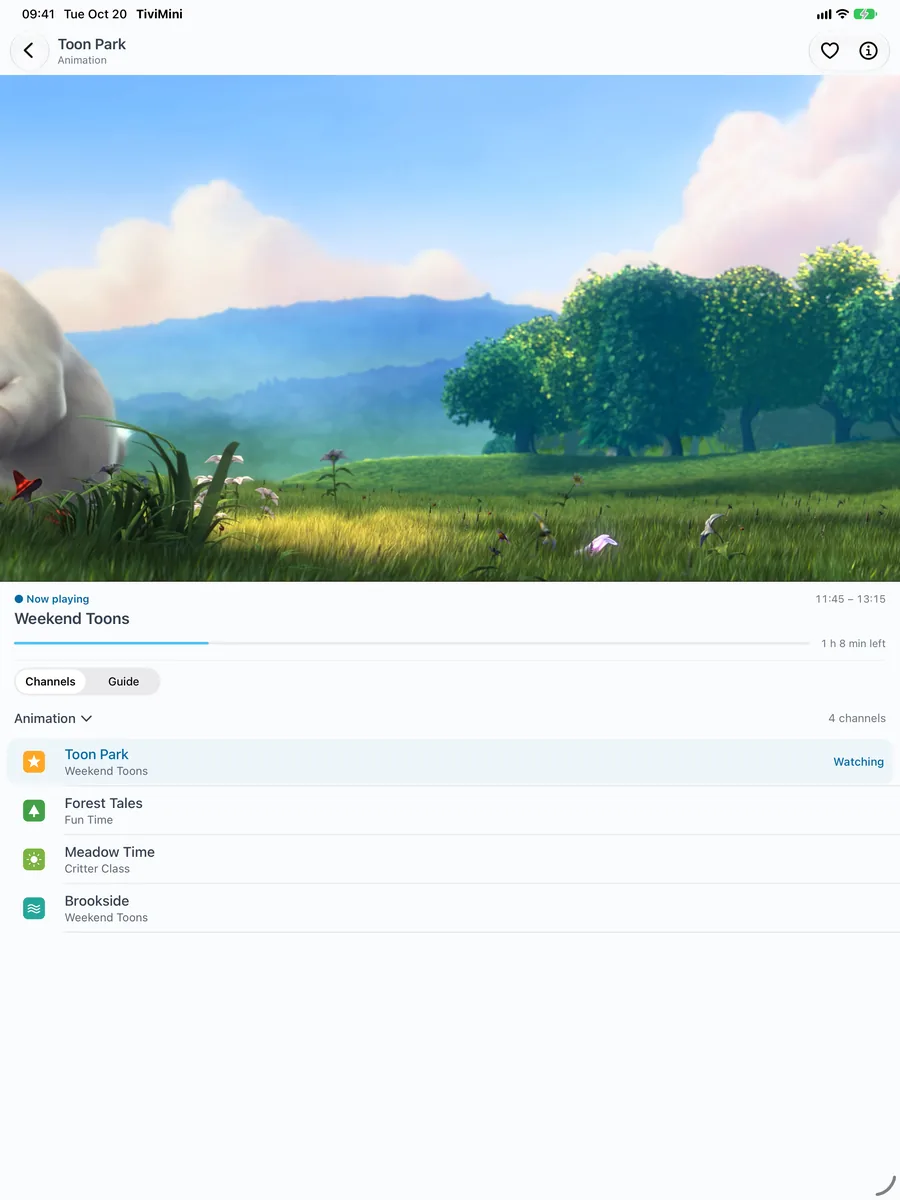This screenshot has width=900, height=1200.
Task: Switch to the Channels tab
Action: (50, 682)
